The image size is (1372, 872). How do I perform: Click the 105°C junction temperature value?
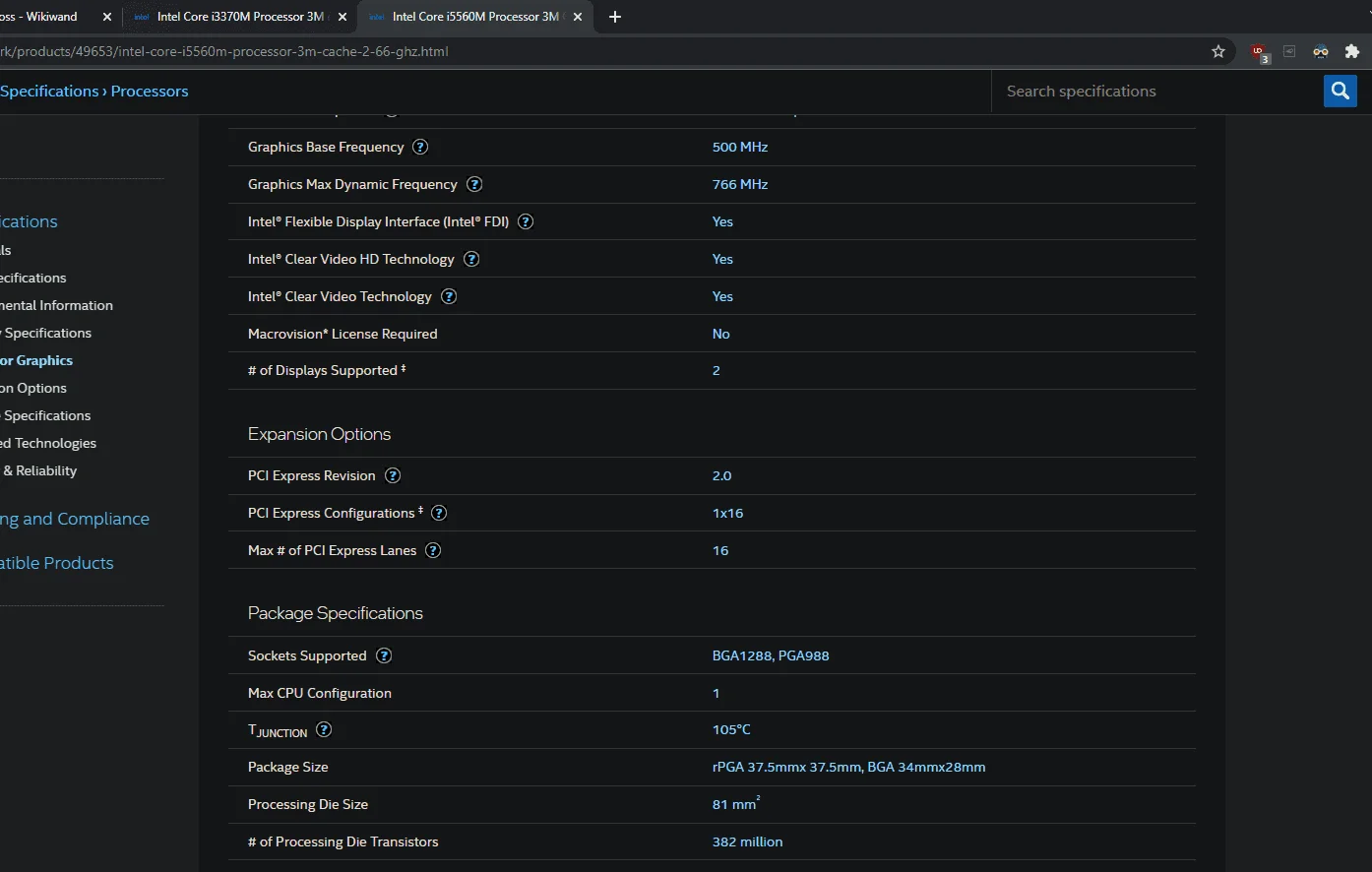click(x=731, y=729)
